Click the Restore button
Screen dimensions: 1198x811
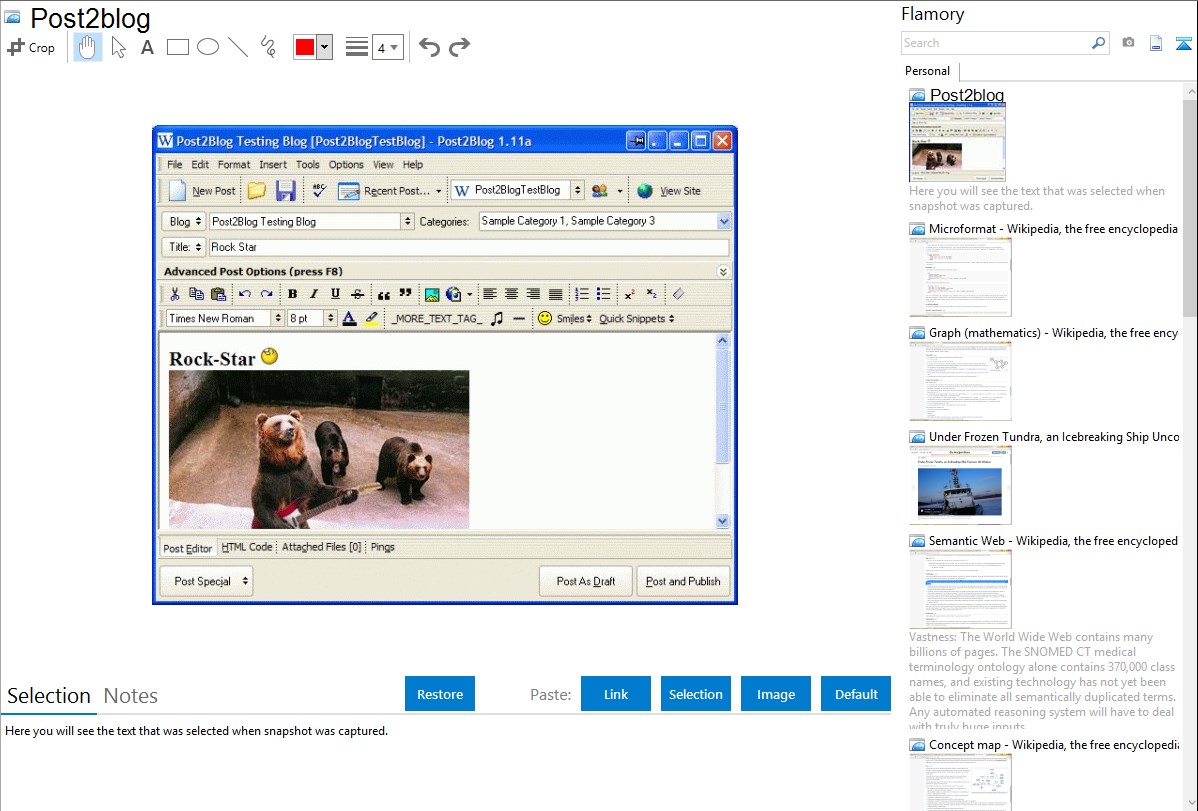(x=440, y=694)
